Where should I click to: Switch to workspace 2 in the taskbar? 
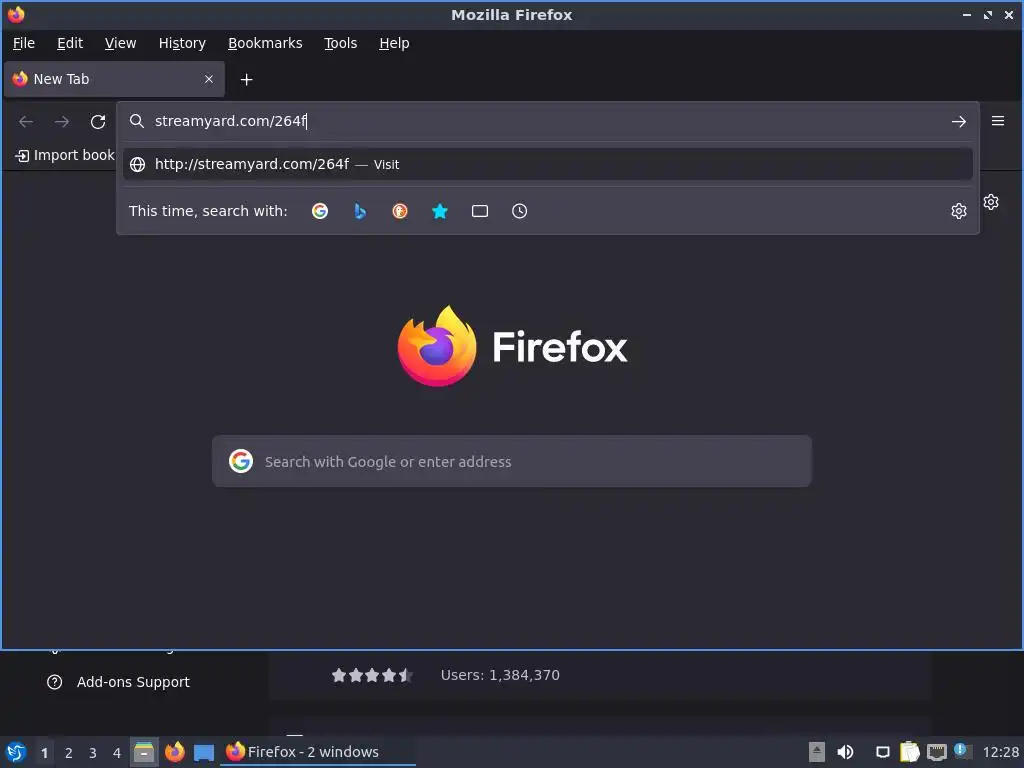pyautogui.click(x=69, y=753)
